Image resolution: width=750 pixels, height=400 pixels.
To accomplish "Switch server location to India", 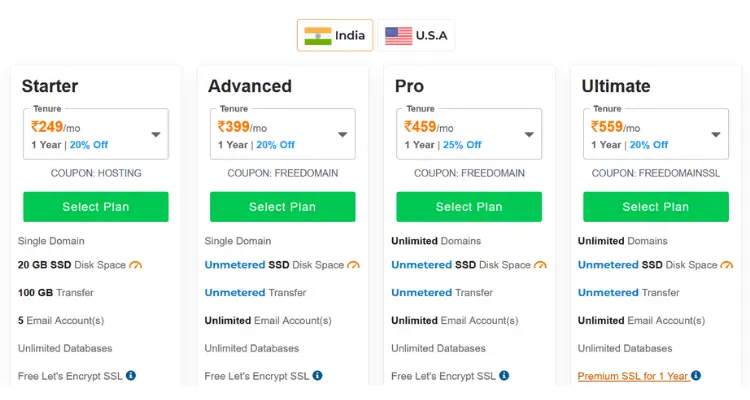I will click(x=335, y=35).
